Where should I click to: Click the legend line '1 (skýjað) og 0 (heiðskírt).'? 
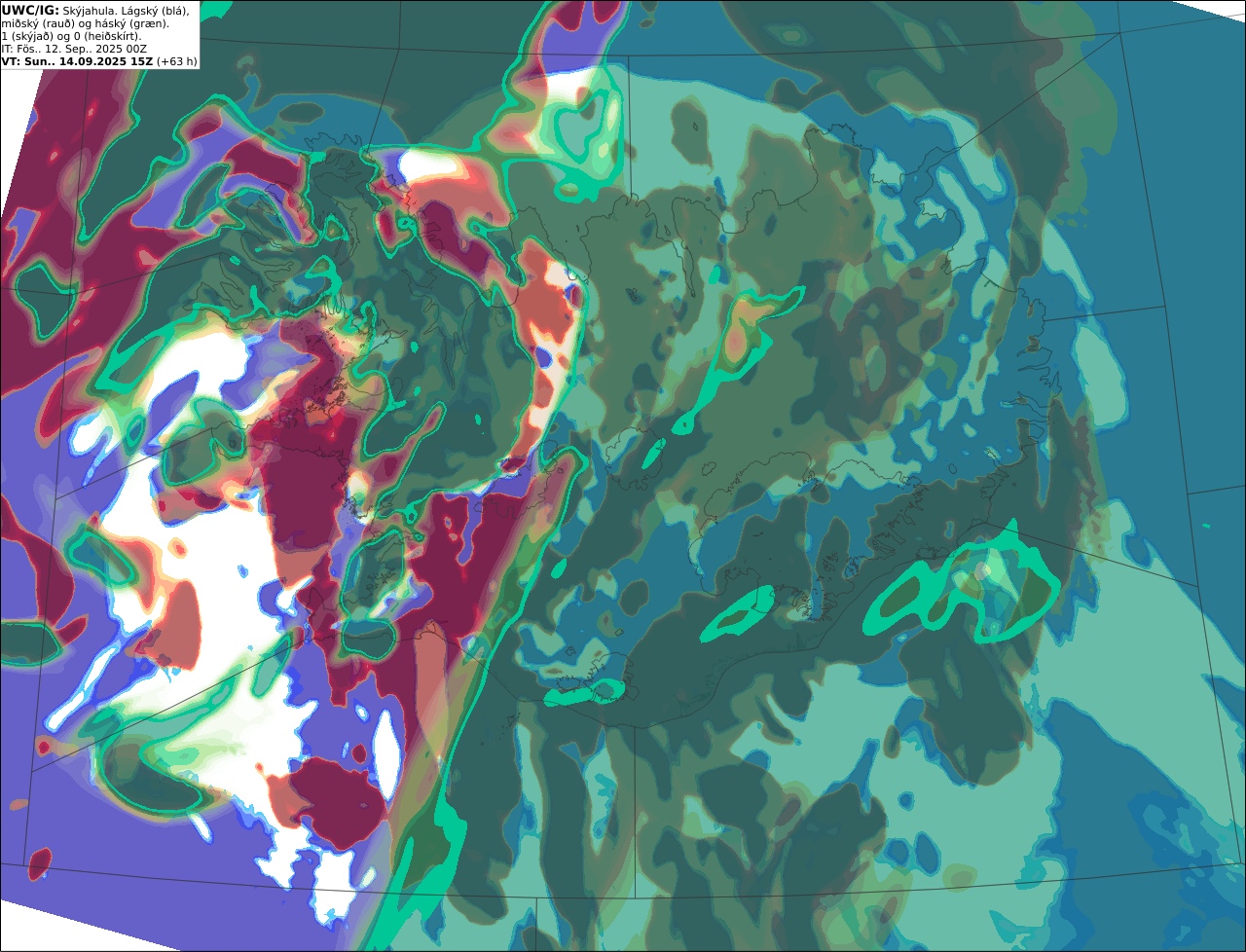click(71, 36)
